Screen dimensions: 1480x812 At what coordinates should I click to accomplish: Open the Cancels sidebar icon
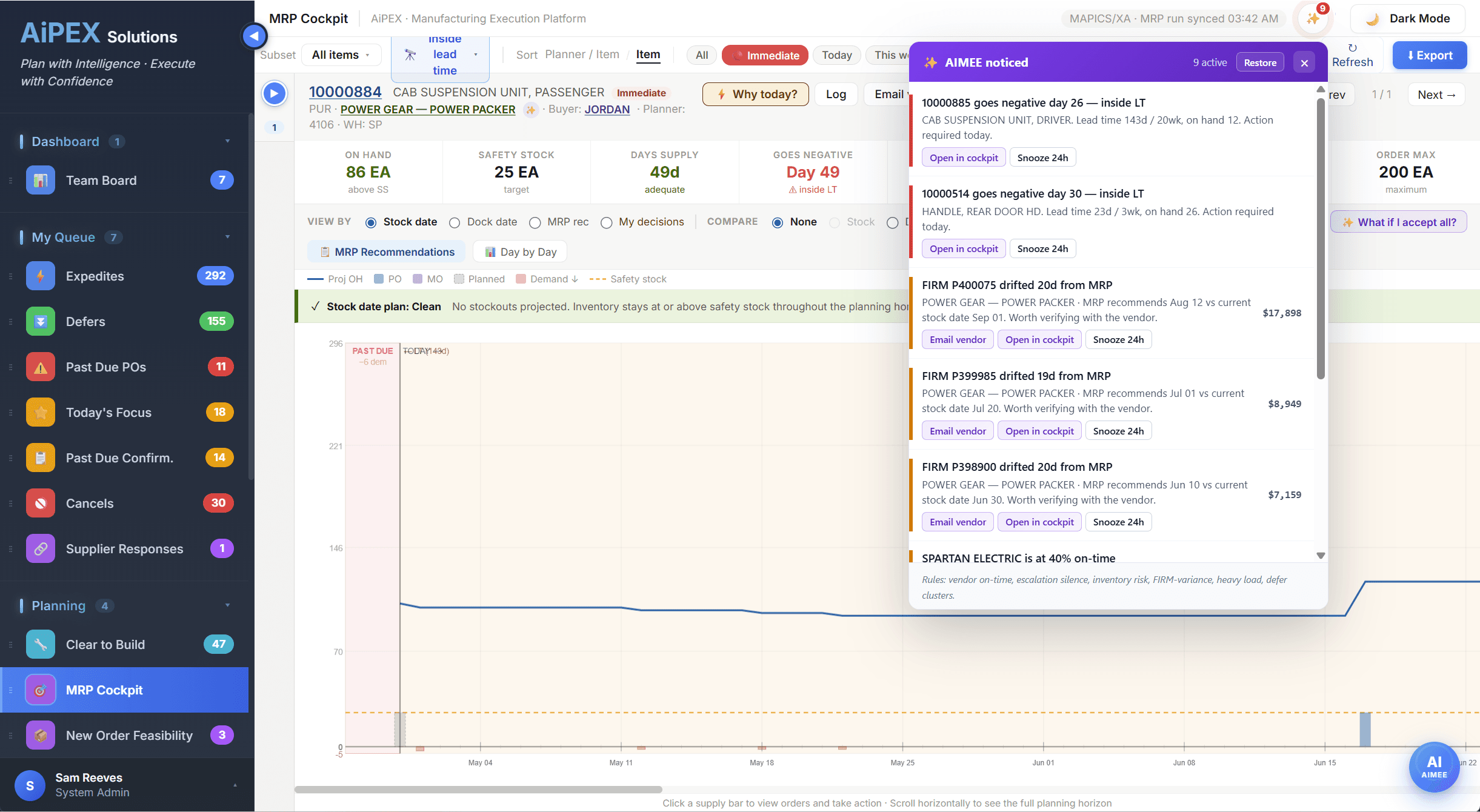pyautogui.click(x=41, y=503)
